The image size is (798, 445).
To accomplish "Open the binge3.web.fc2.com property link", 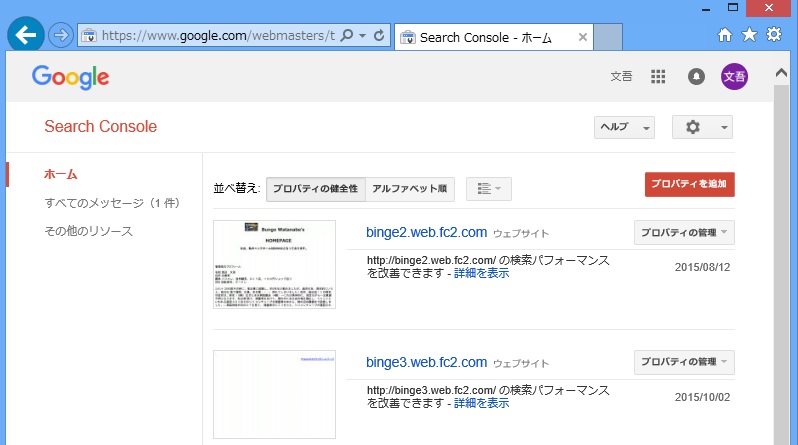I will [426, 362].
